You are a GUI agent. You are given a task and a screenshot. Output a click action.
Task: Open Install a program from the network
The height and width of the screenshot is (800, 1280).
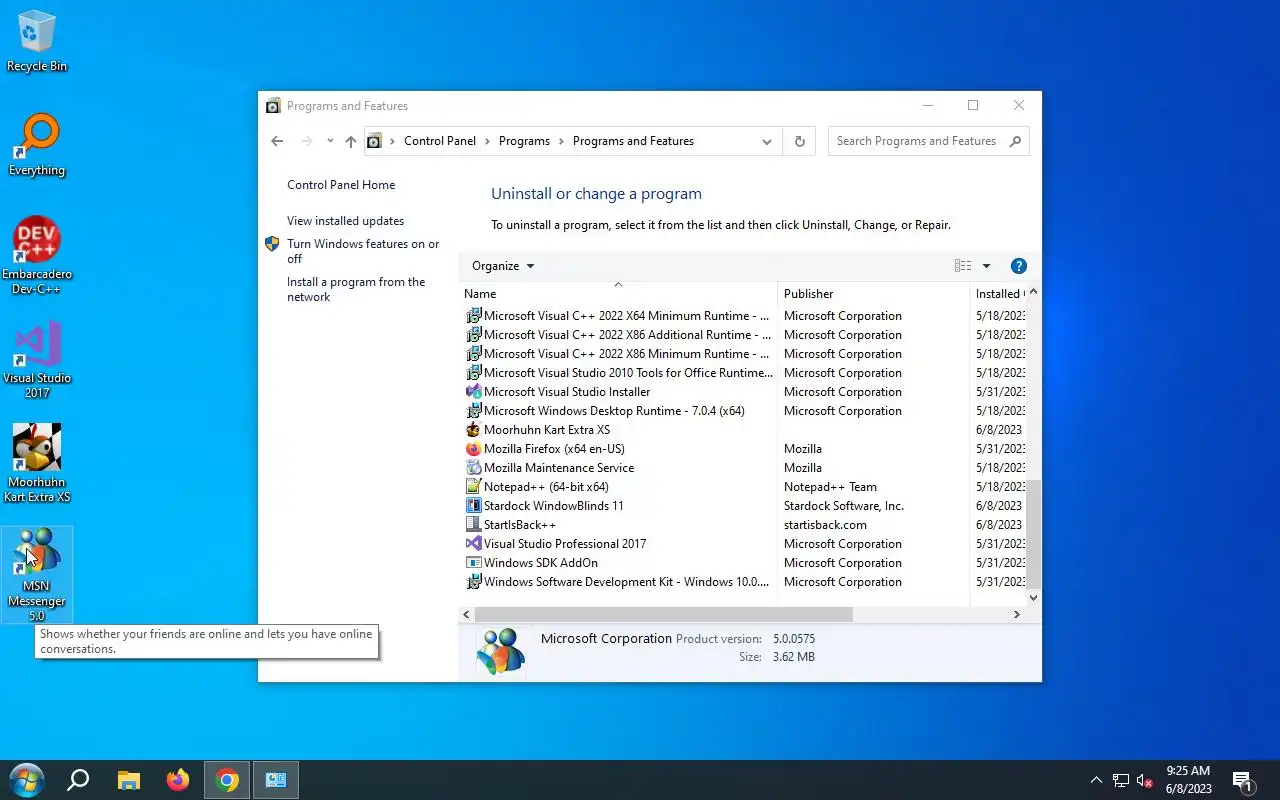tap(356, 289)
